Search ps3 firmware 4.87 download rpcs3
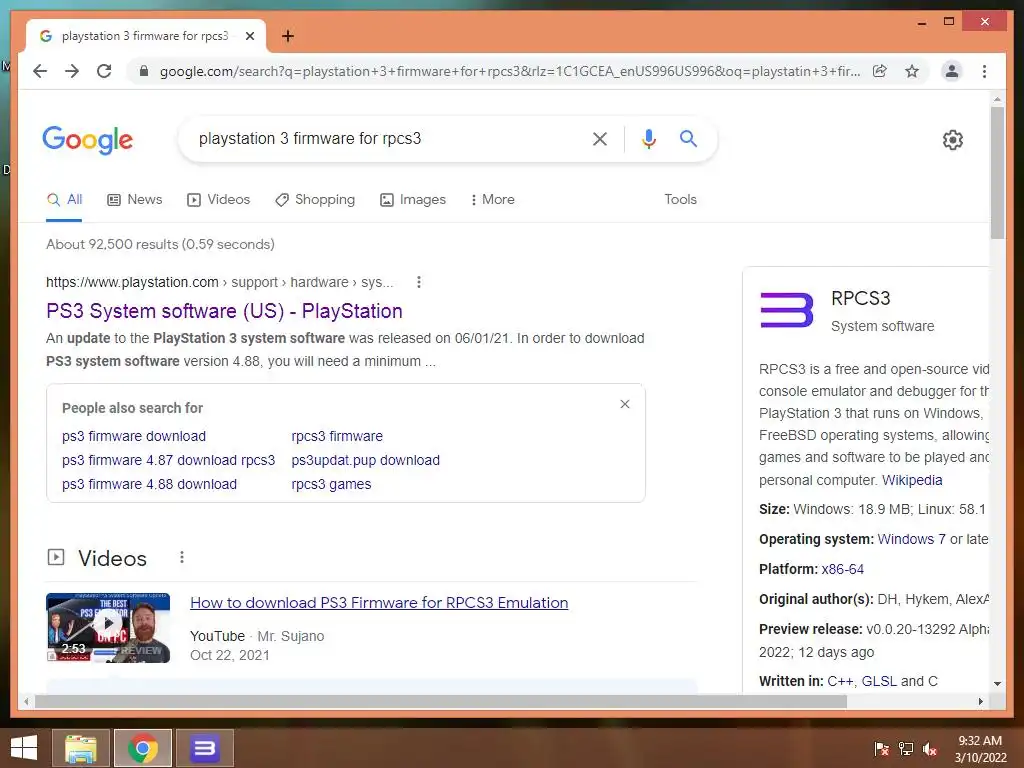 click(x=168, y=460)
